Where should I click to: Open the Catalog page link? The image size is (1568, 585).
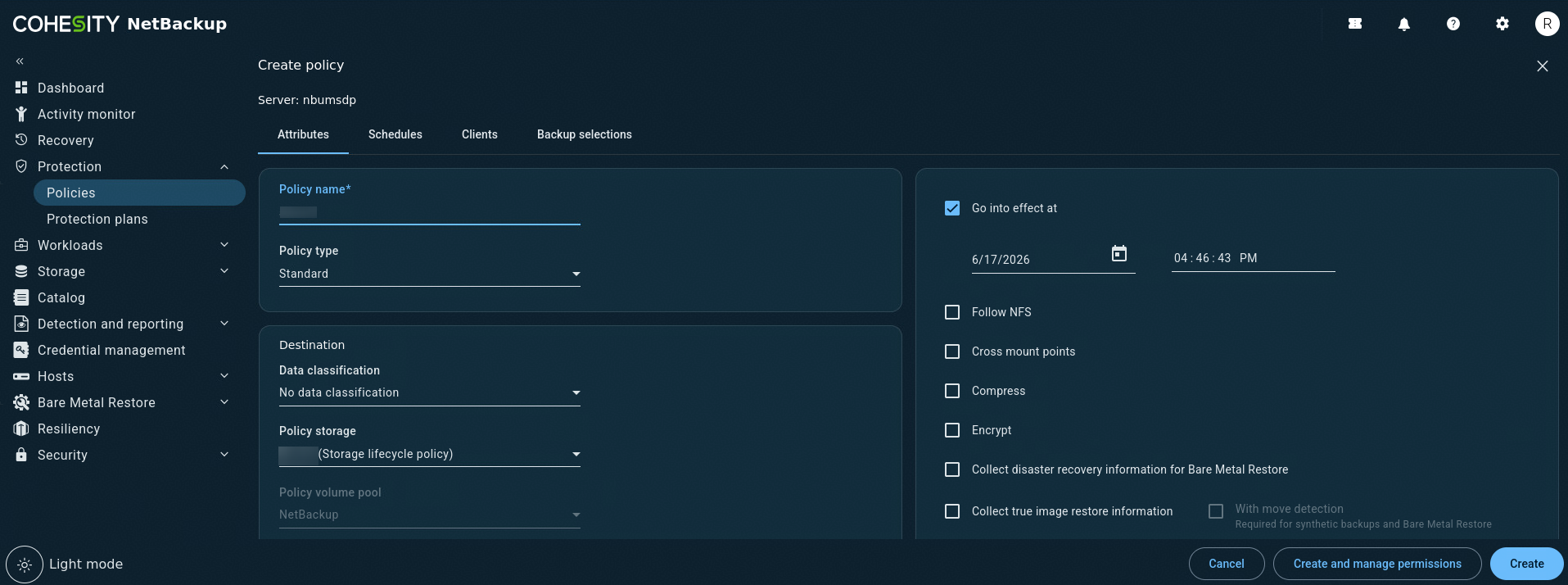pyautogui.click(x=61, y=297)
